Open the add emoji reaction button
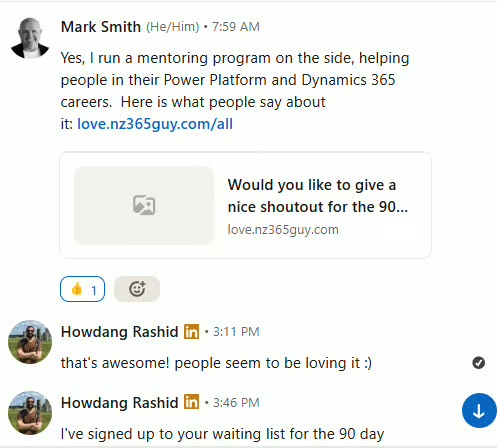 137,289
